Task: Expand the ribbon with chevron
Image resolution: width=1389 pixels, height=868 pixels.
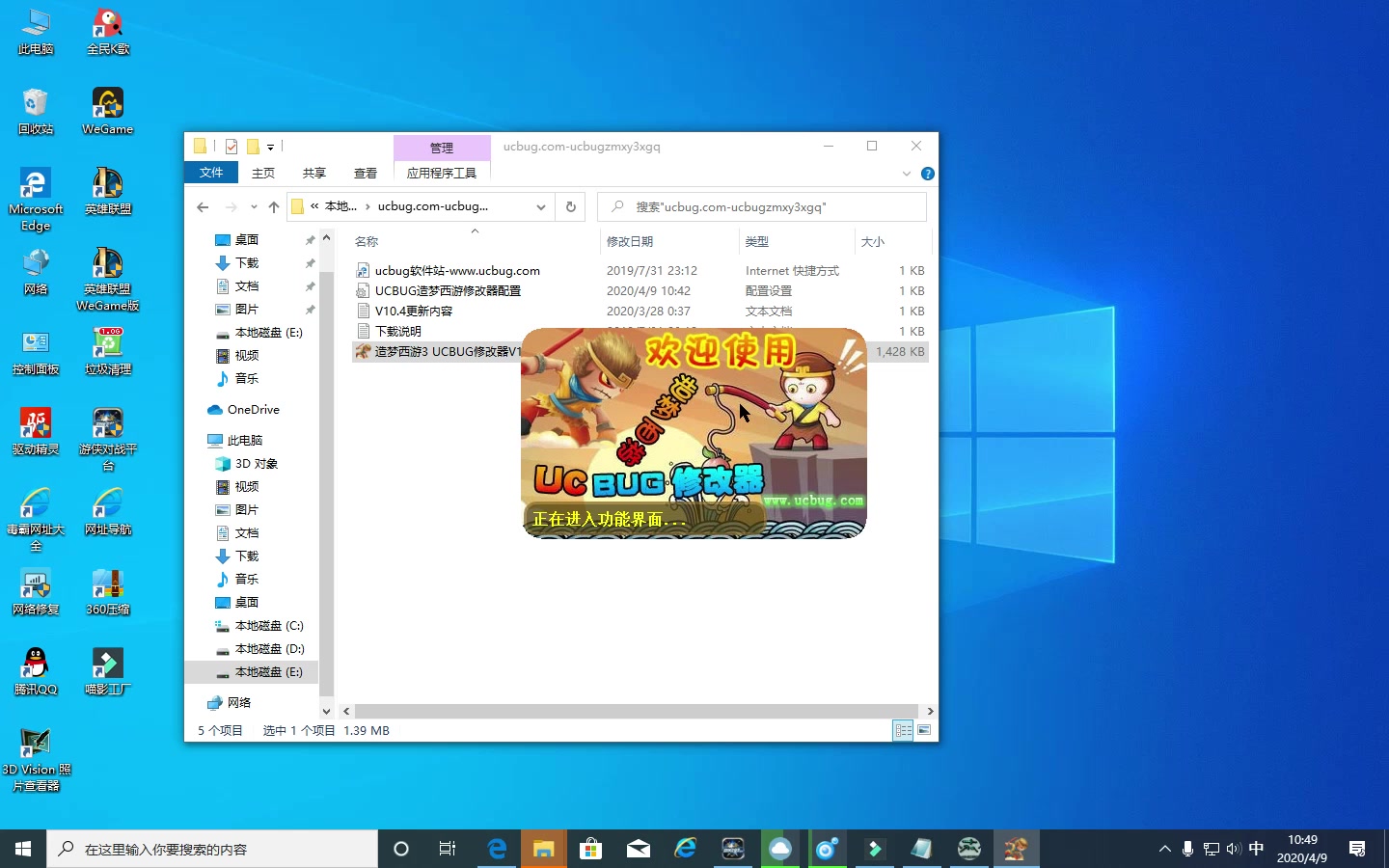Action: click(907, 174)
